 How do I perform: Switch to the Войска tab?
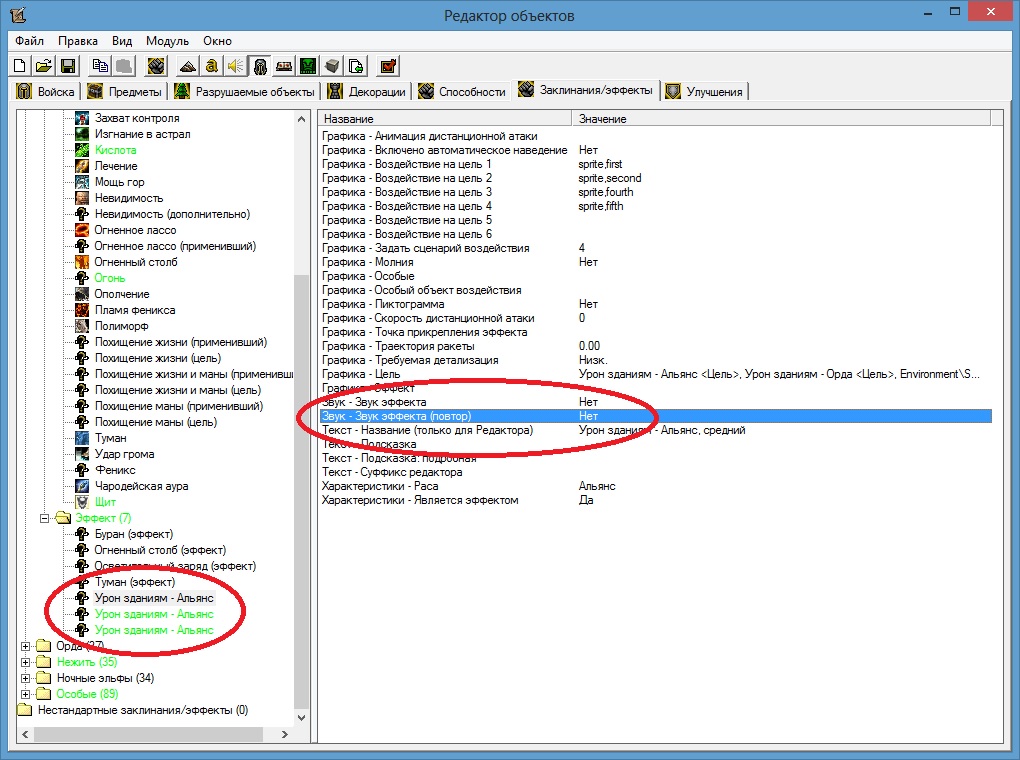(46, 91)
